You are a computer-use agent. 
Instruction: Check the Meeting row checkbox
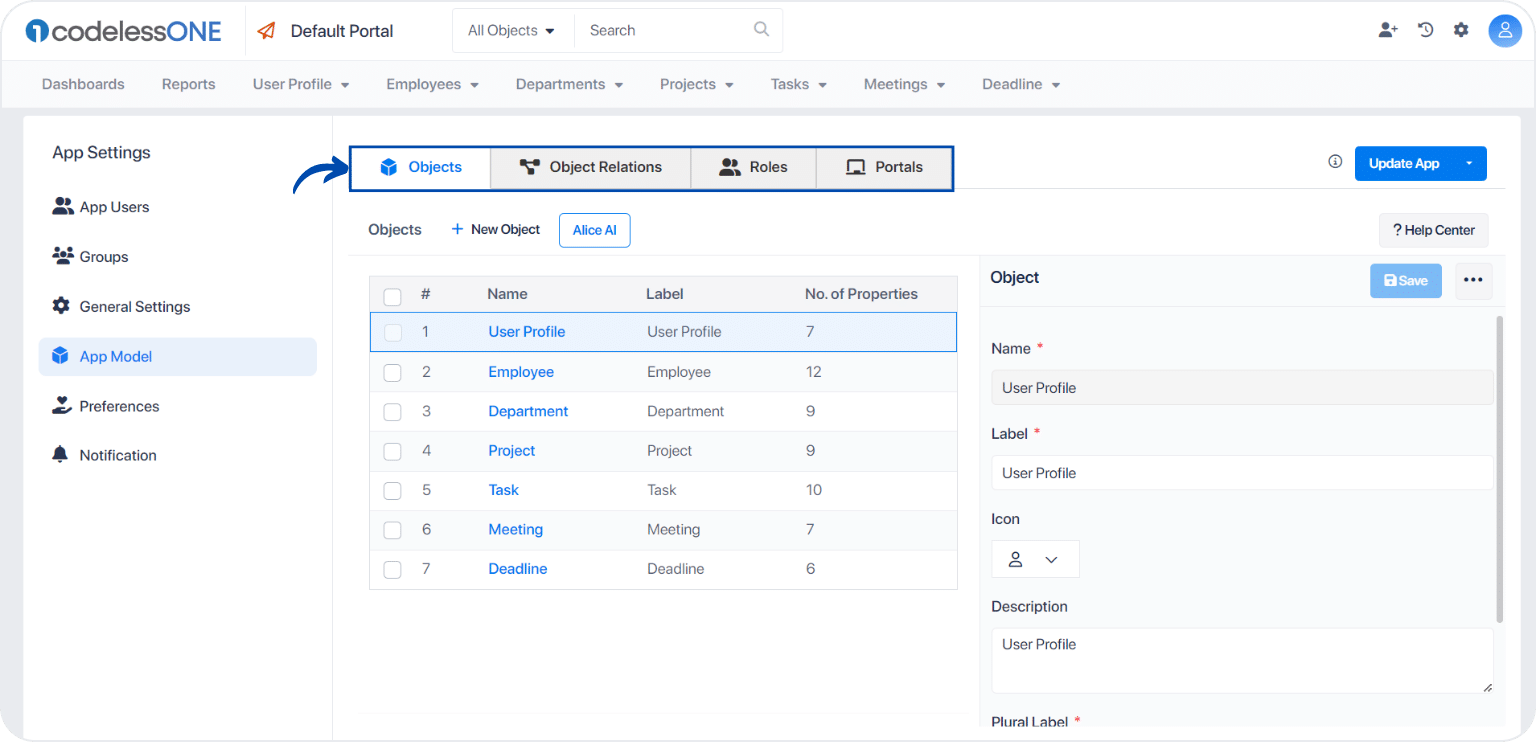393,530
